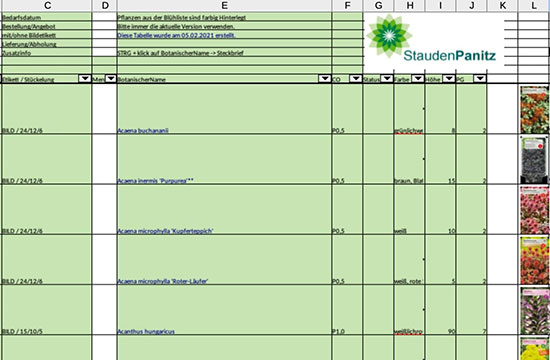550x360 pixels.
Task: Open the CO column filter dropdown
Action: tap(356, 79)
